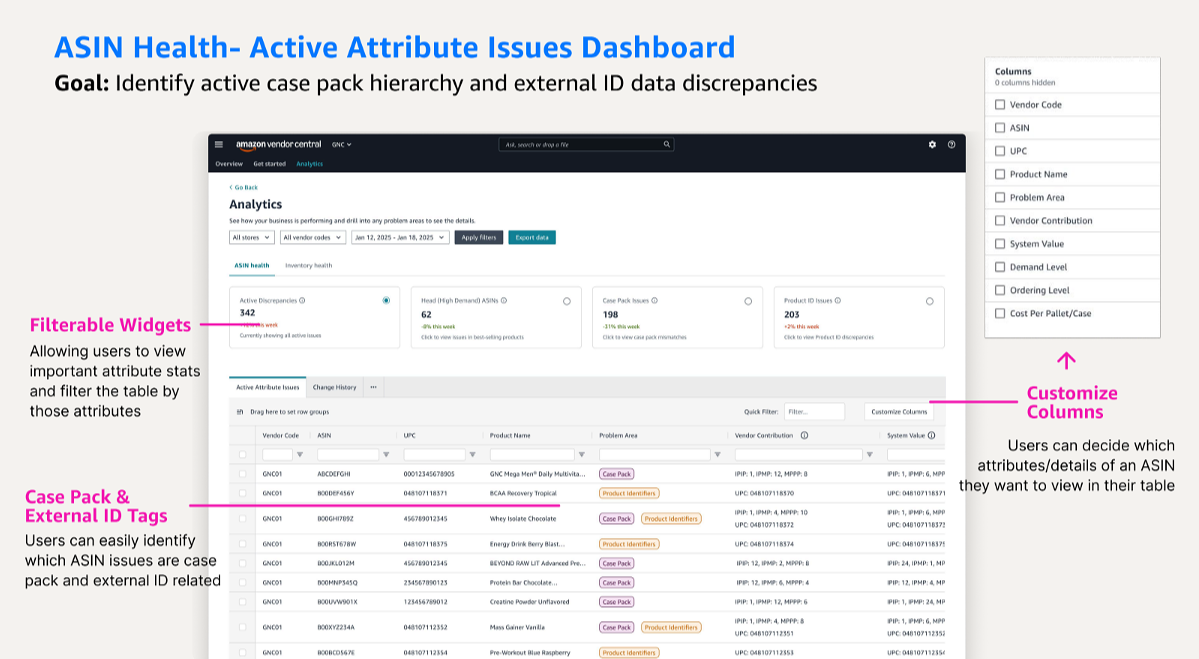Switch to the Change History tab
The width and height of the screenshot is (1199, 659).
334,387
